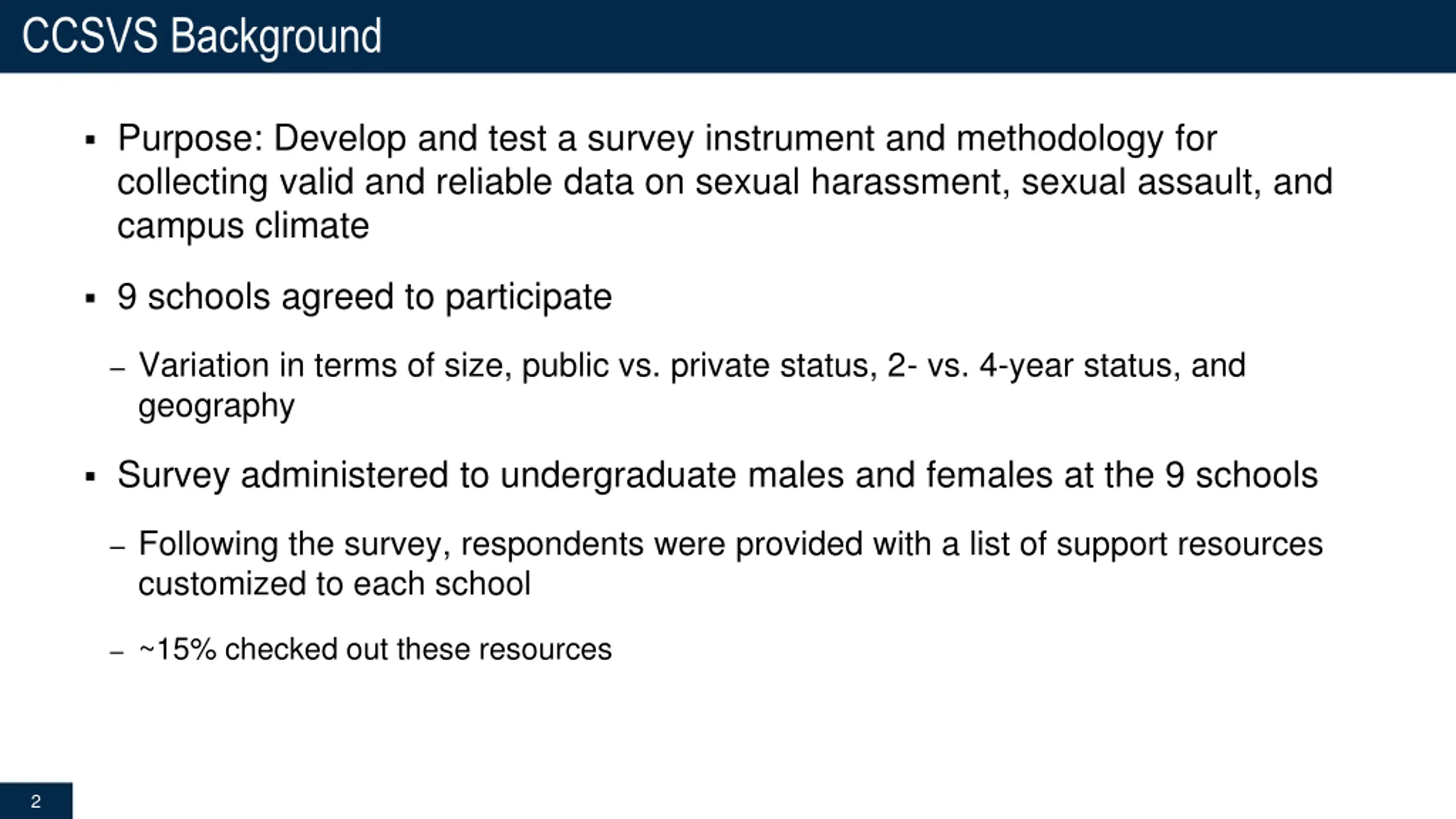
Task: Click the words campus climate
Action: 243,226
